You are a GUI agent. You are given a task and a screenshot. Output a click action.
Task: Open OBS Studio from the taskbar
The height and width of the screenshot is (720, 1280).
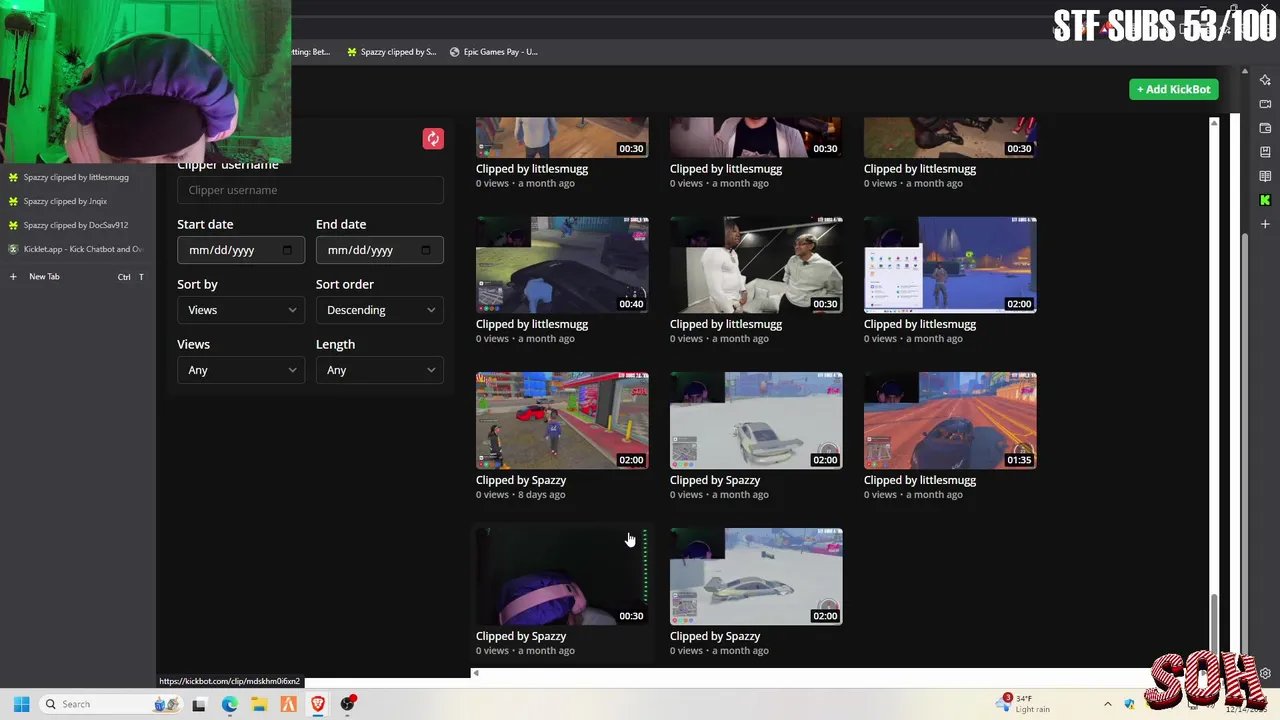point(348,704)
